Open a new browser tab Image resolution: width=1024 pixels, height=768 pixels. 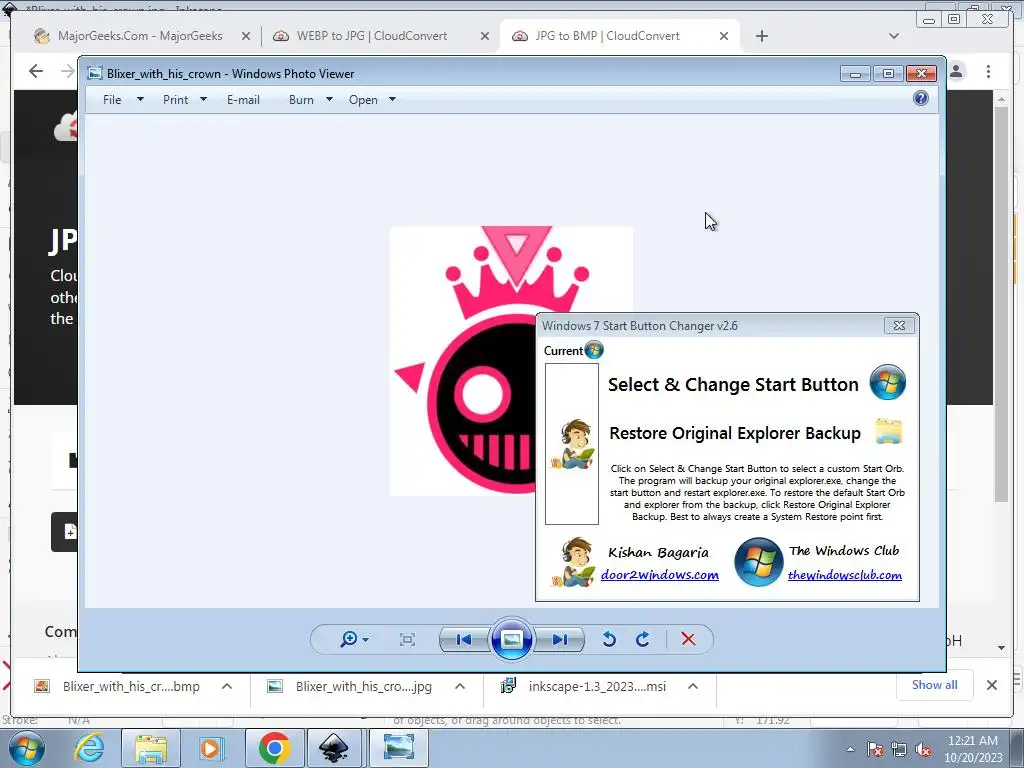761,36
